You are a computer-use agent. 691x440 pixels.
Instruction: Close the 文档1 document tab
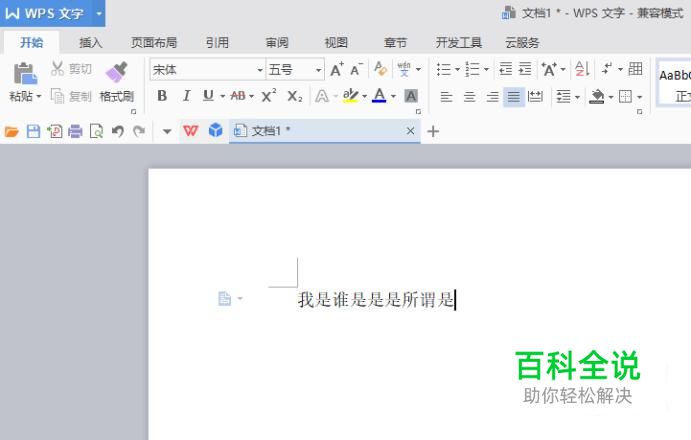(410, 131)
